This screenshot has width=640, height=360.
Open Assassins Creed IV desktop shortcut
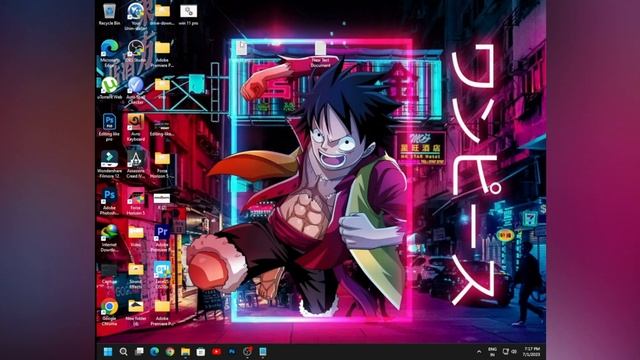[136, 164]
